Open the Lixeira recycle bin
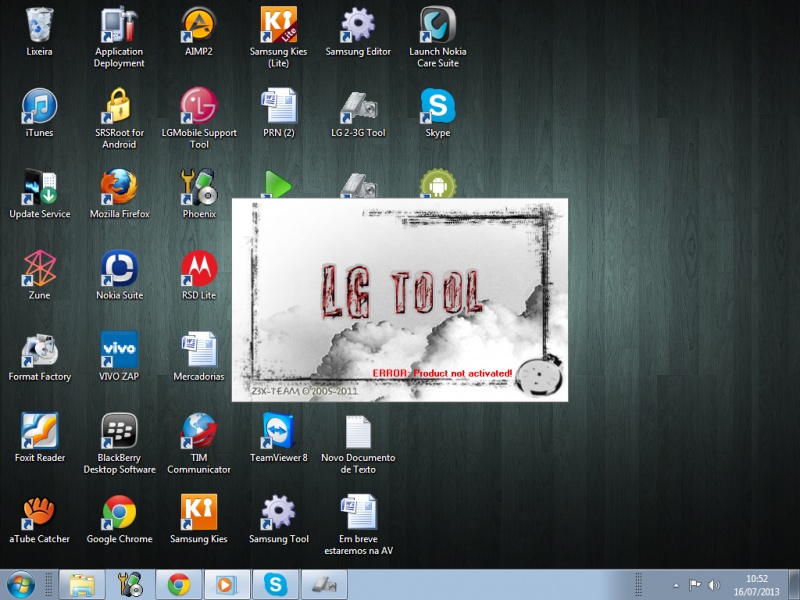 (x=39, y=32)
